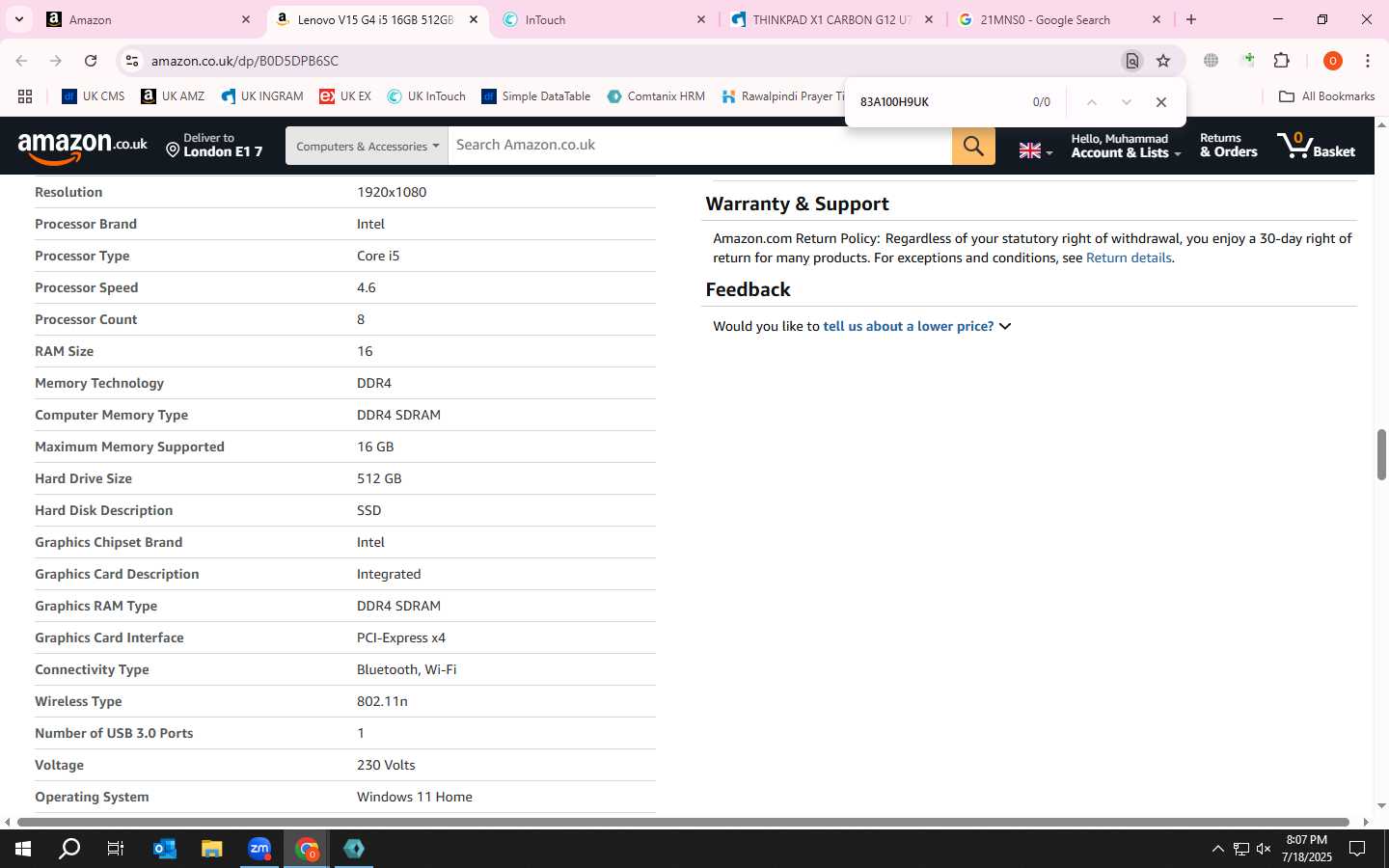
Task: Open Chrome three-dot menu
Action: [1368, 61]
